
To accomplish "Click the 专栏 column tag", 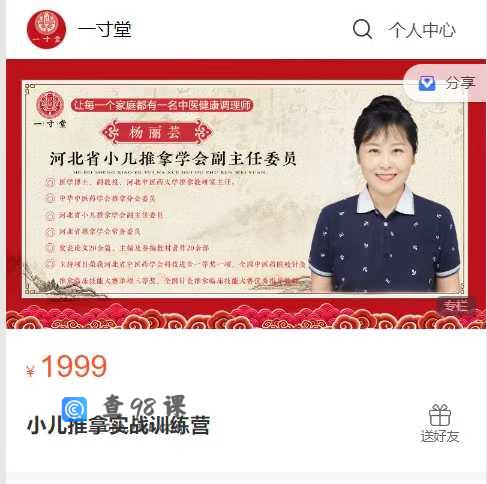I will [455, 305].
